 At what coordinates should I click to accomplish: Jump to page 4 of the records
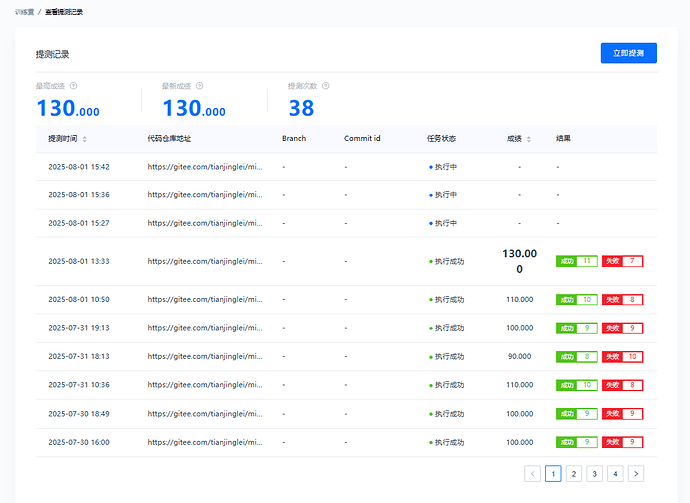point(615,474)
